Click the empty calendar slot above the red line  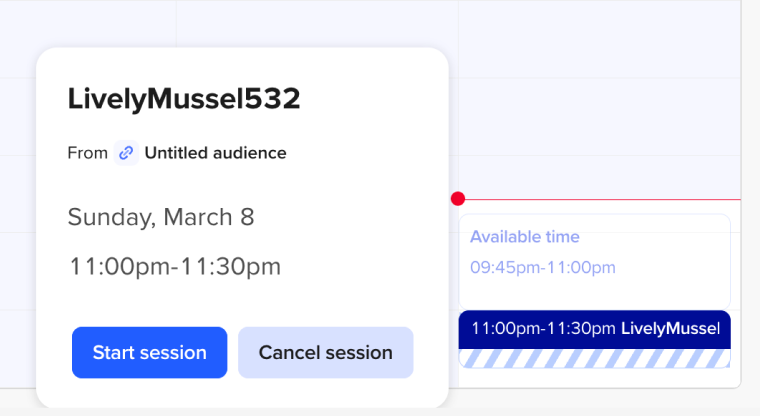click(600, 120)
